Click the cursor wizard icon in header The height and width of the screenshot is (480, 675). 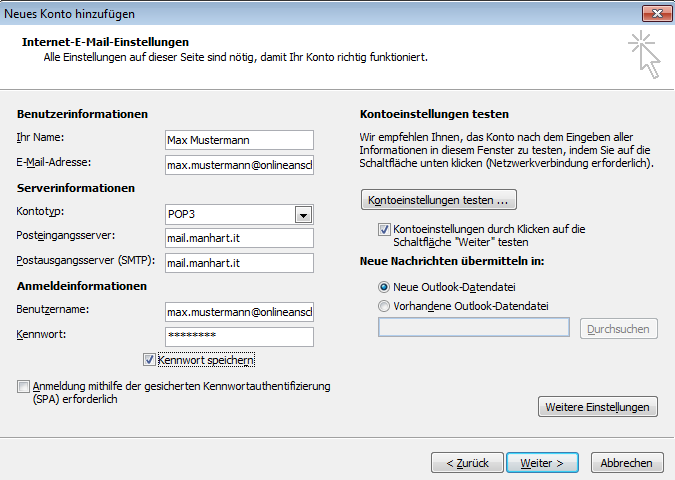click(644, 54)
